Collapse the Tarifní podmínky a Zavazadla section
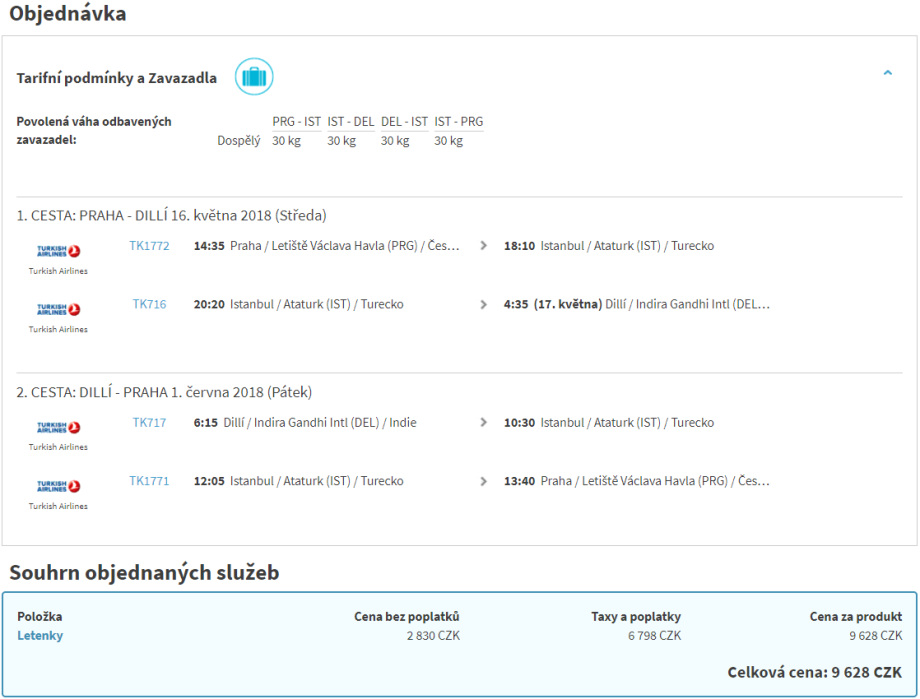Screen dimensions: 920x699 tap(887, 73)
